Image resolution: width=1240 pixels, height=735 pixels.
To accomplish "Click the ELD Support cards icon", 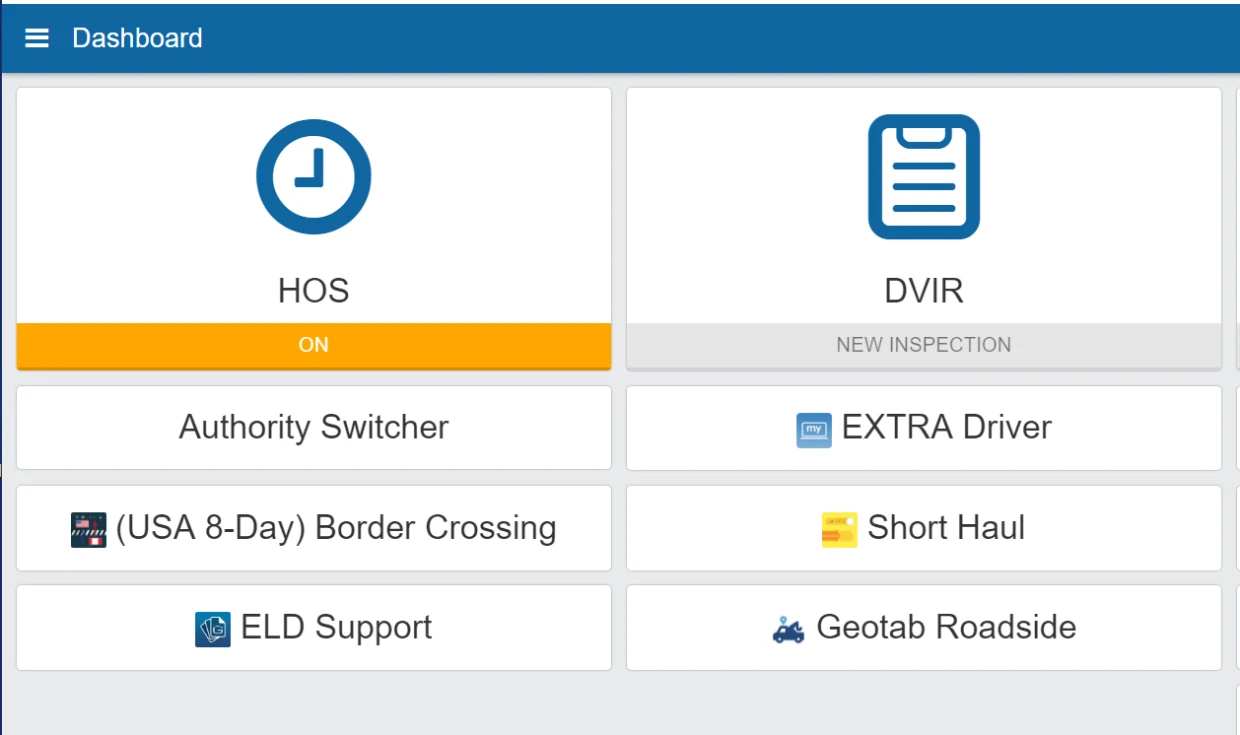I will pos(213,629).
